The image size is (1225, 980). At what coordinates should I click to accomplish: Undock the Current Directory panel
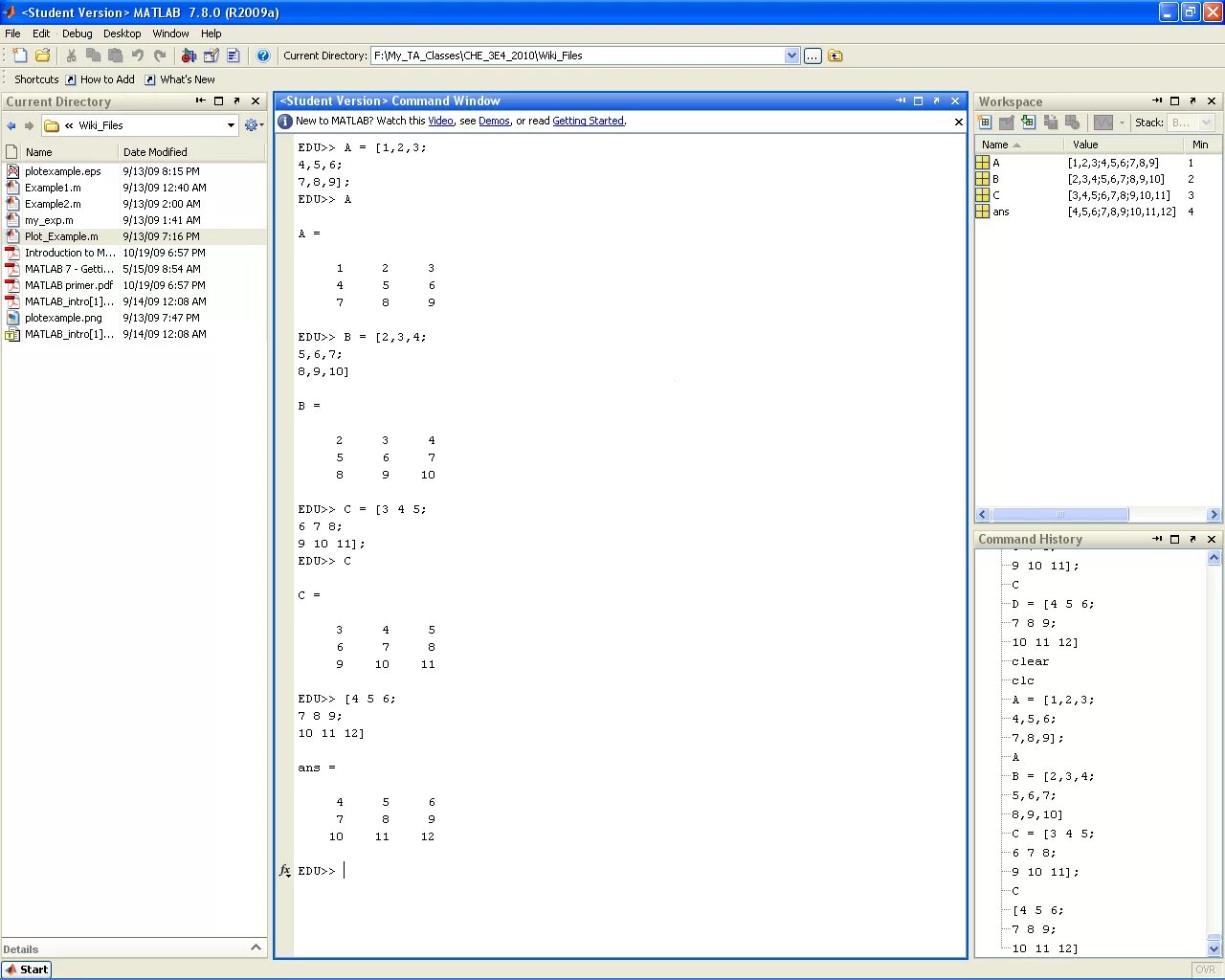click(236, 100)
